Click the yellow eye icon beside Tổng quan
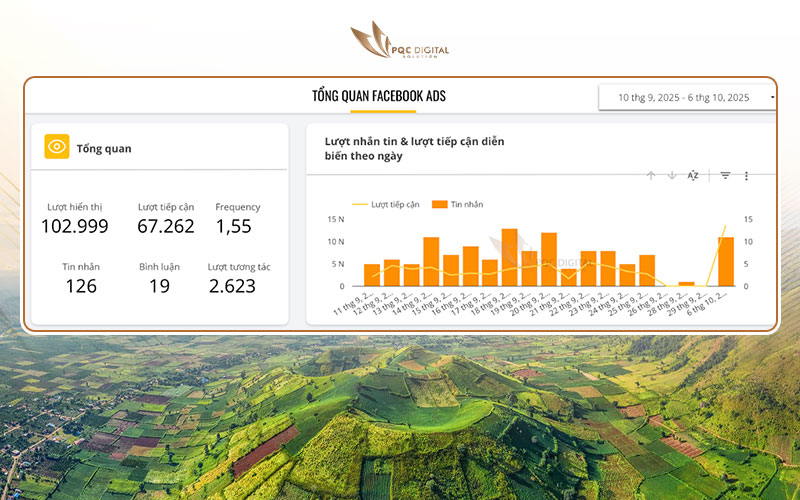This screenshot has height=500, width=800. point(57,146)
